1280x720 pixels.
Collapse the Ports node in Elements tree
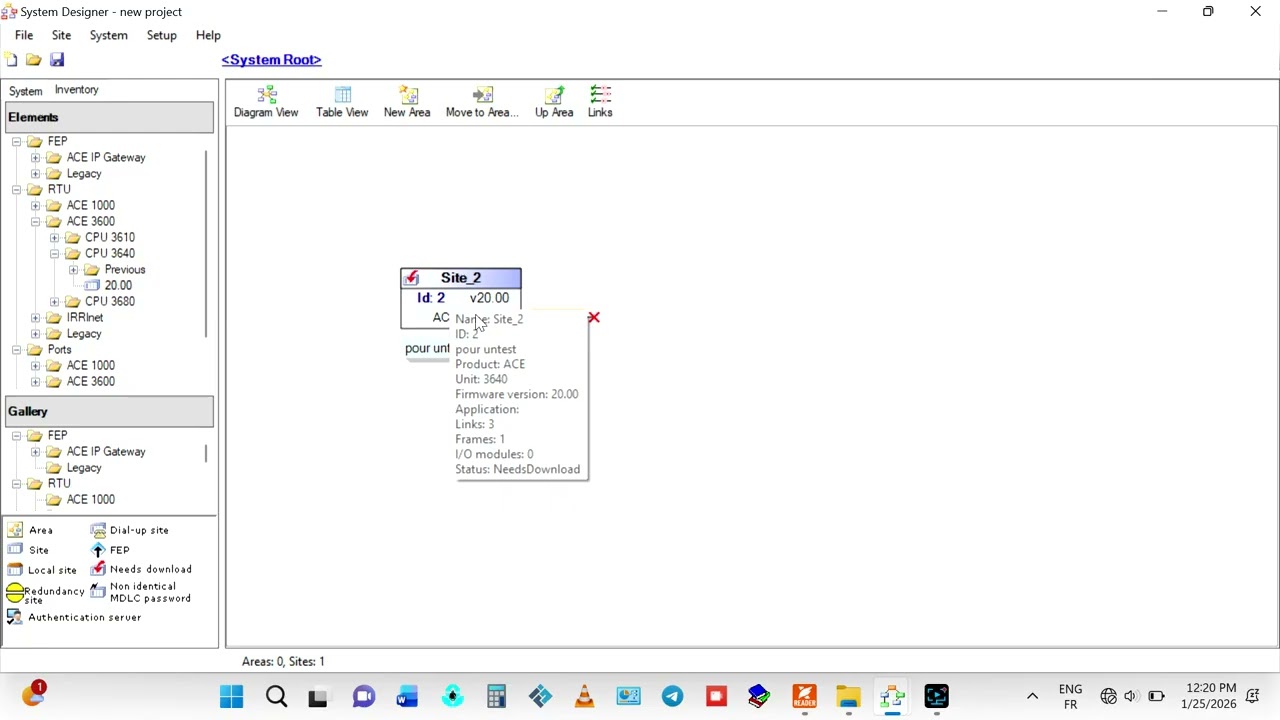17,349
